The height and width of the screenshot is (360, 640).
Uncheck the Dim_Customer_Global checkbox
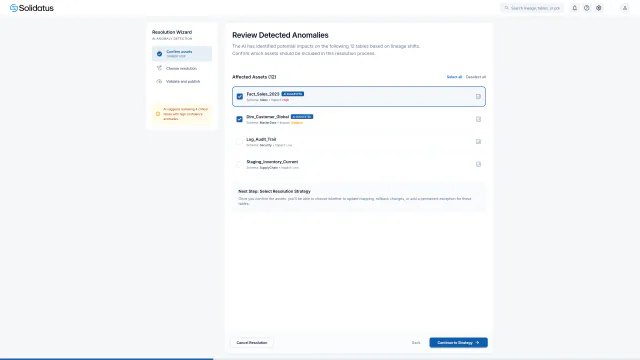240,119
